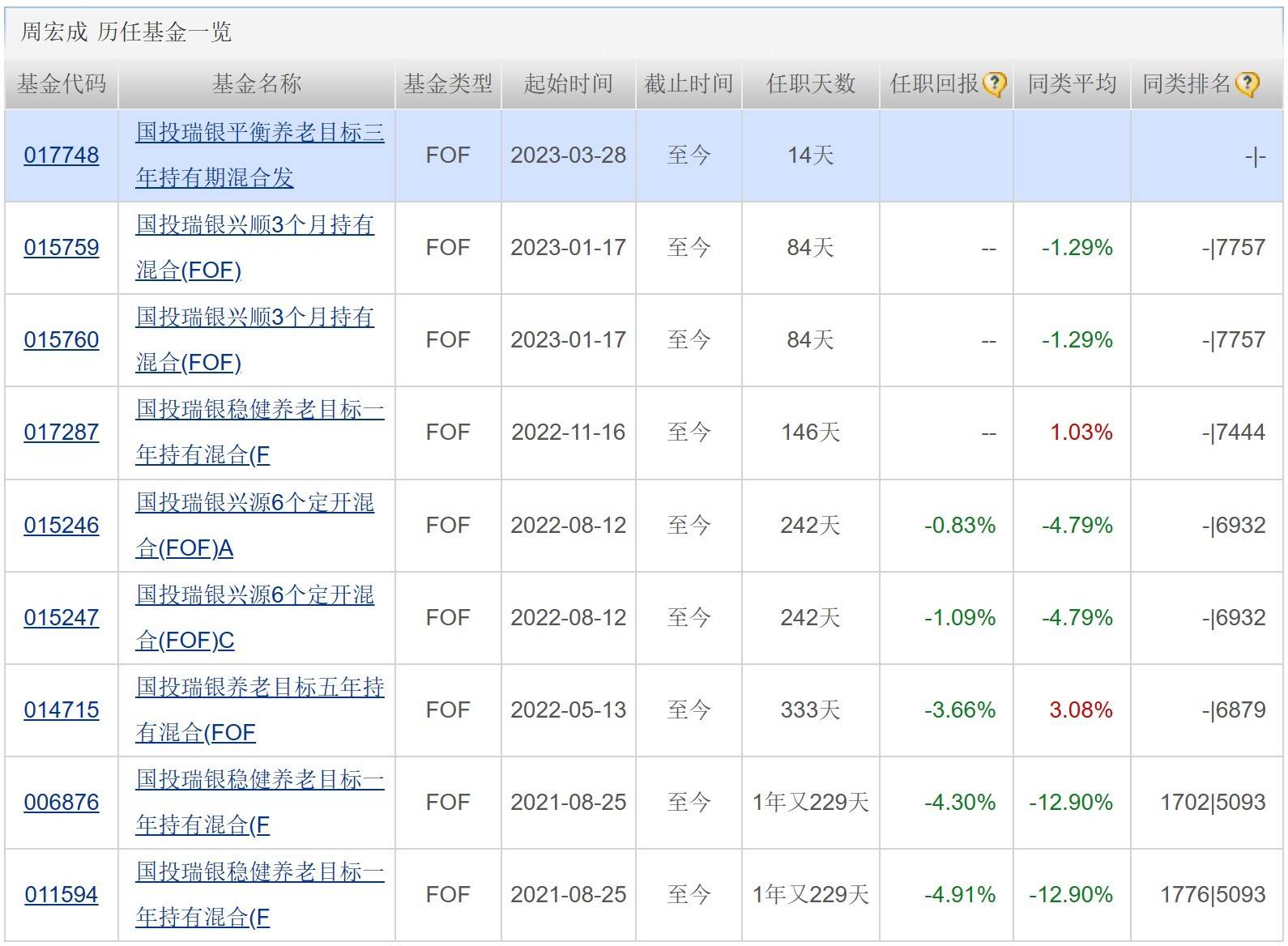Click the 截止时间 column header
The image size is (1288, 946).
[x=689, y=84]
